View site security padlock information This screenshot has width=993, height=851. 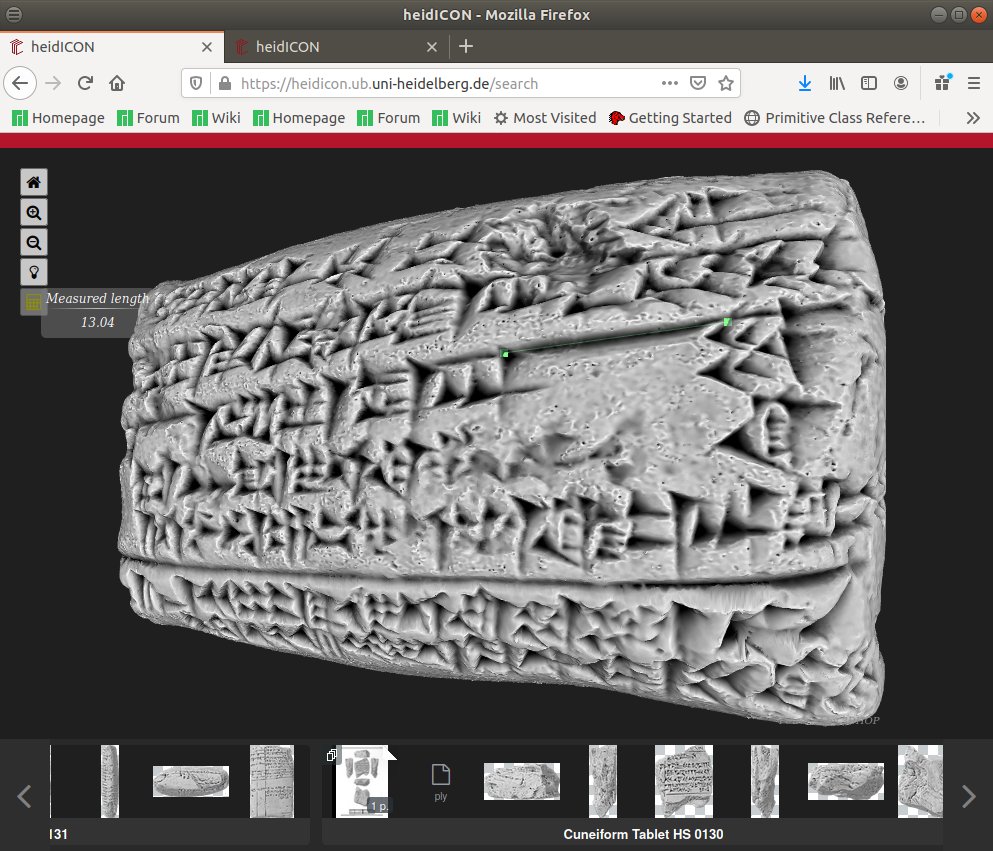click(x=225, y=83)
